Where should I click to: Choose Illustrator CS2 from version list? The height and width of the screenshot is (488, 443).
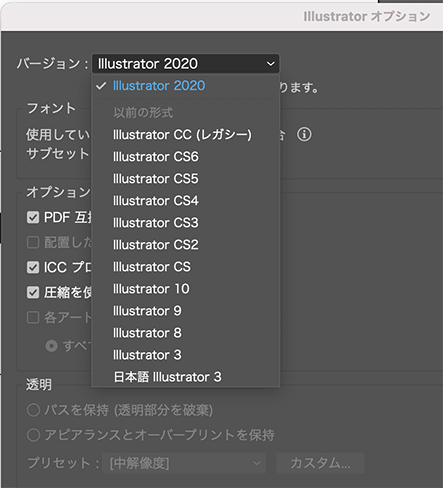point(186,245)
